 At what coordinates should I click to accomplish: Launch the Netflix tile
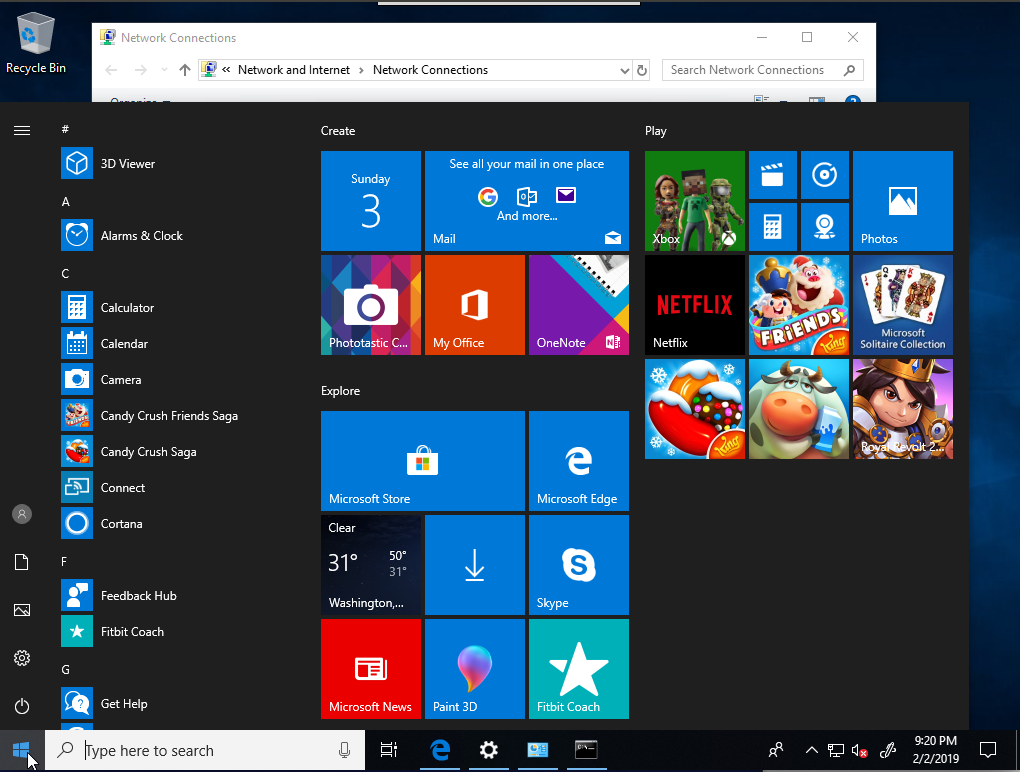[695, 305]
